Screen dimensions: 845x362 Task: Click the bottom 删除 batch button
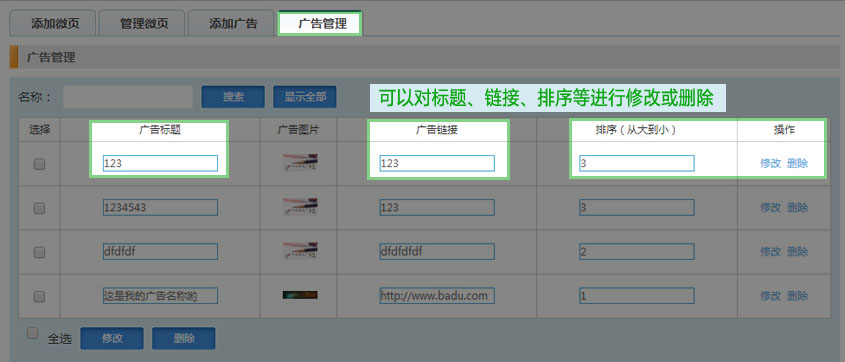[184, 338]
